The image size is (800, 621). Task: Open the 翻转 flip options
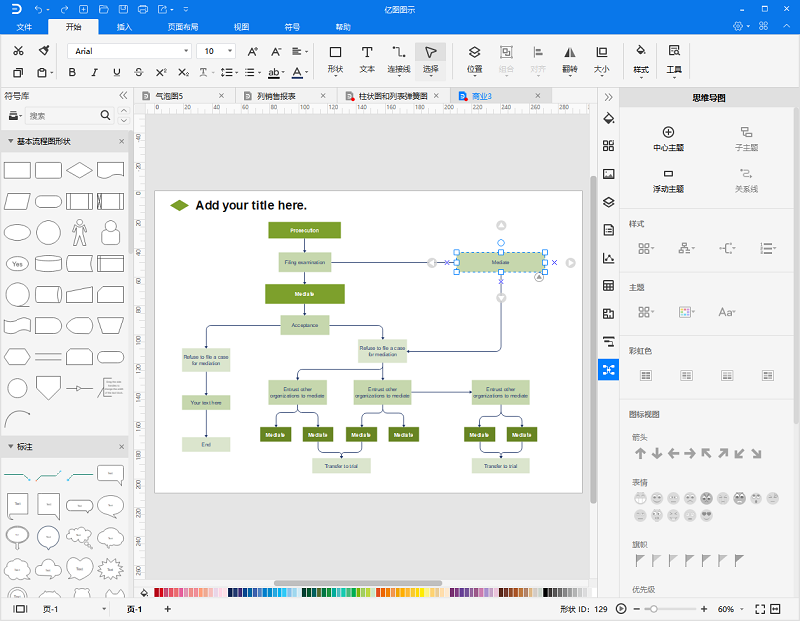coord(570,60)
